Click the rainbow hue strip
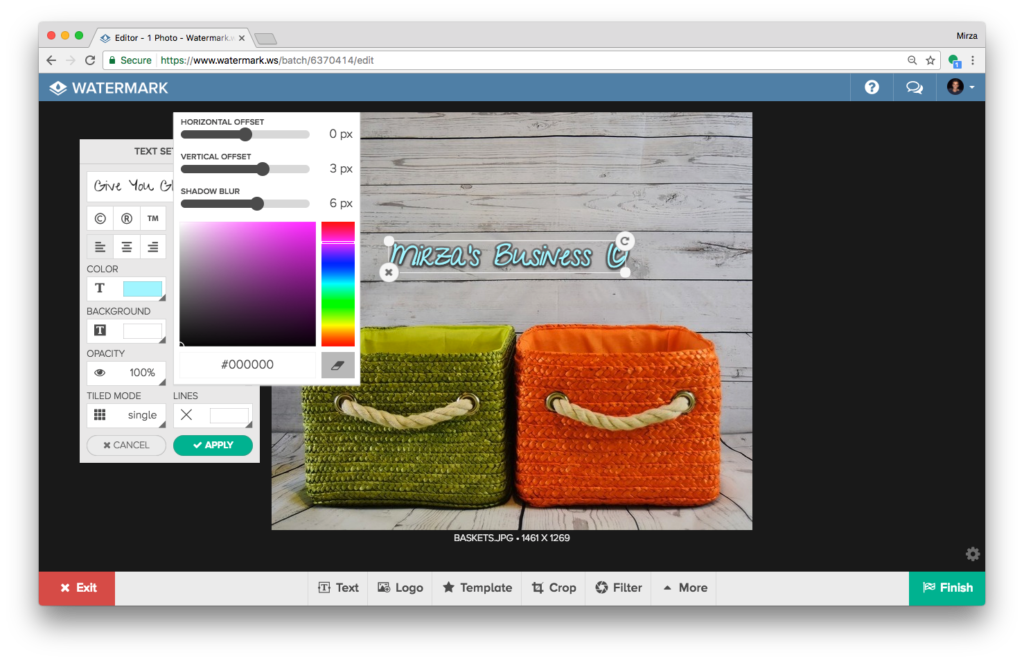 pyautogui.click(x=338, y=283)
